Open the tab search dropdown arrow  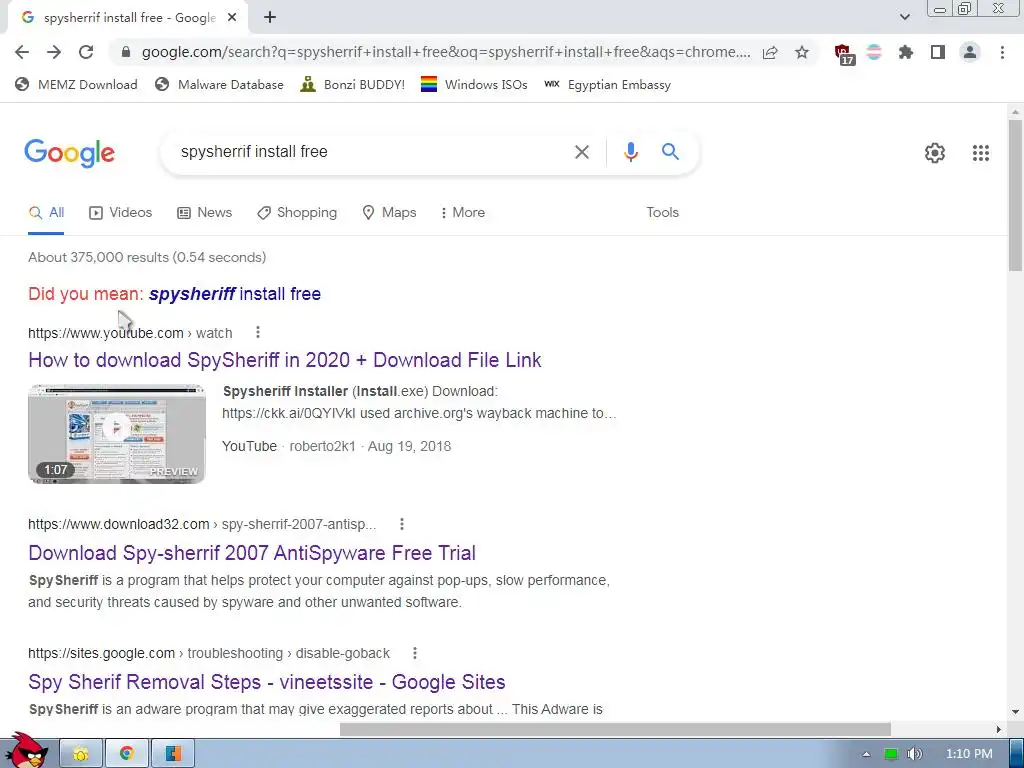904,17
